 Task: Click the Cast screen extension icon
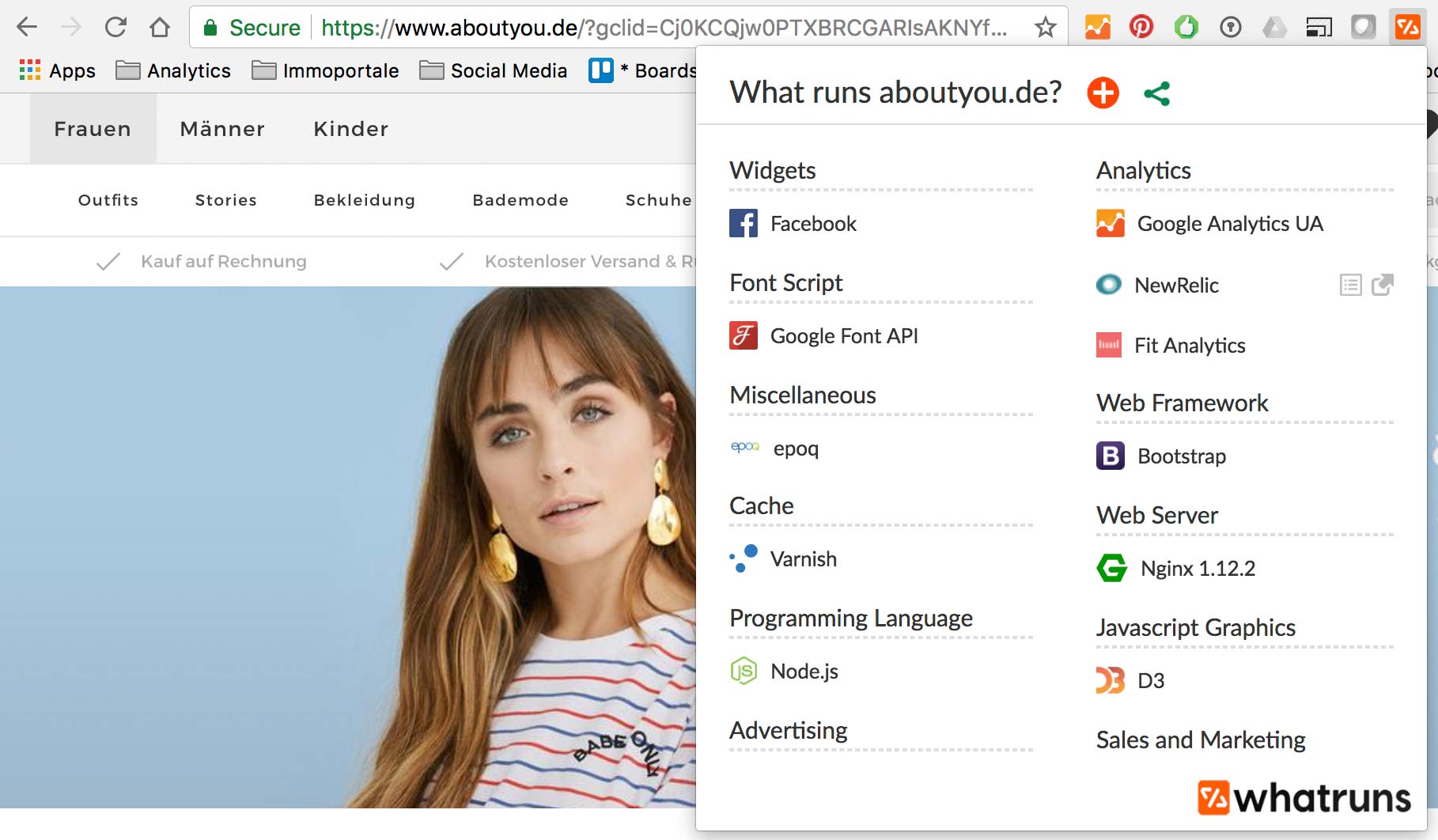pyautogui.click(x=1319, y=28)
